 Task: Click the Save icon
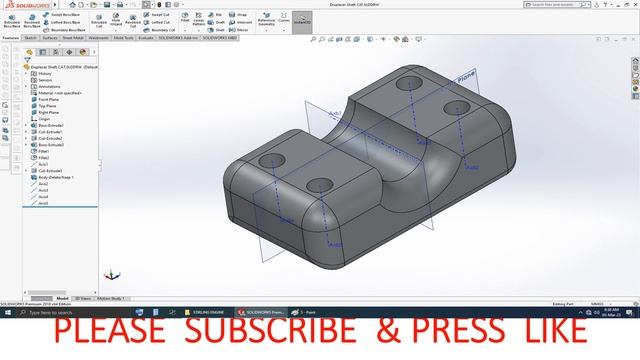107,4
